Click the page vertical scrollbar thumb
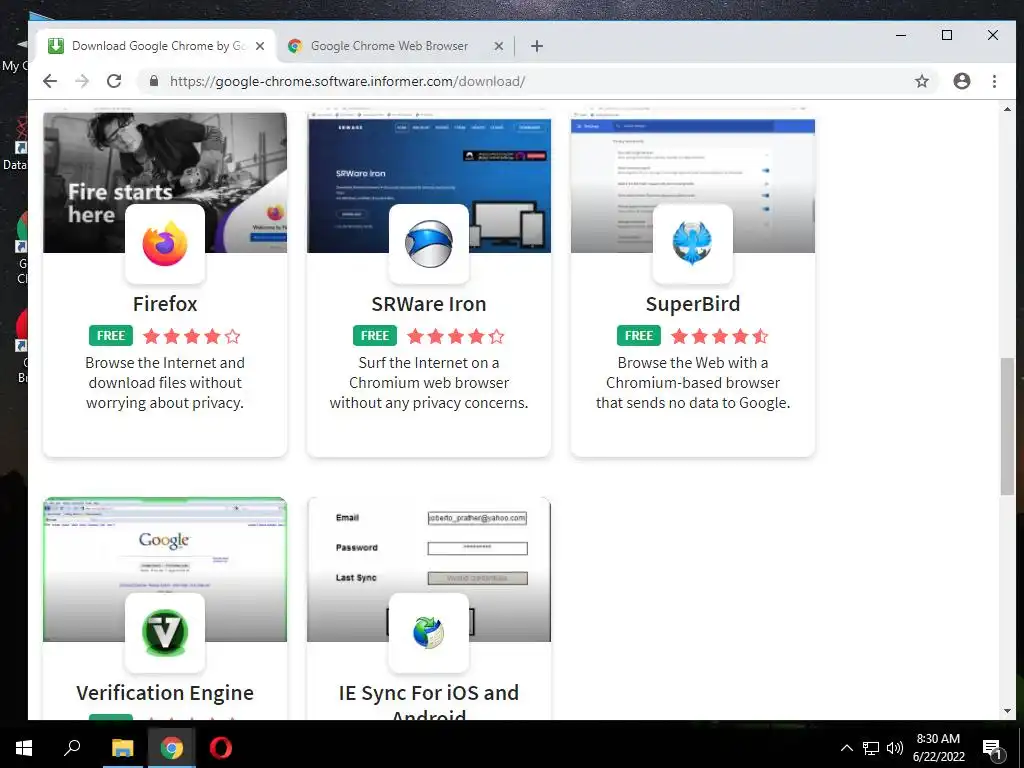The image size is (1024, 768). (x=1007, y=426)
